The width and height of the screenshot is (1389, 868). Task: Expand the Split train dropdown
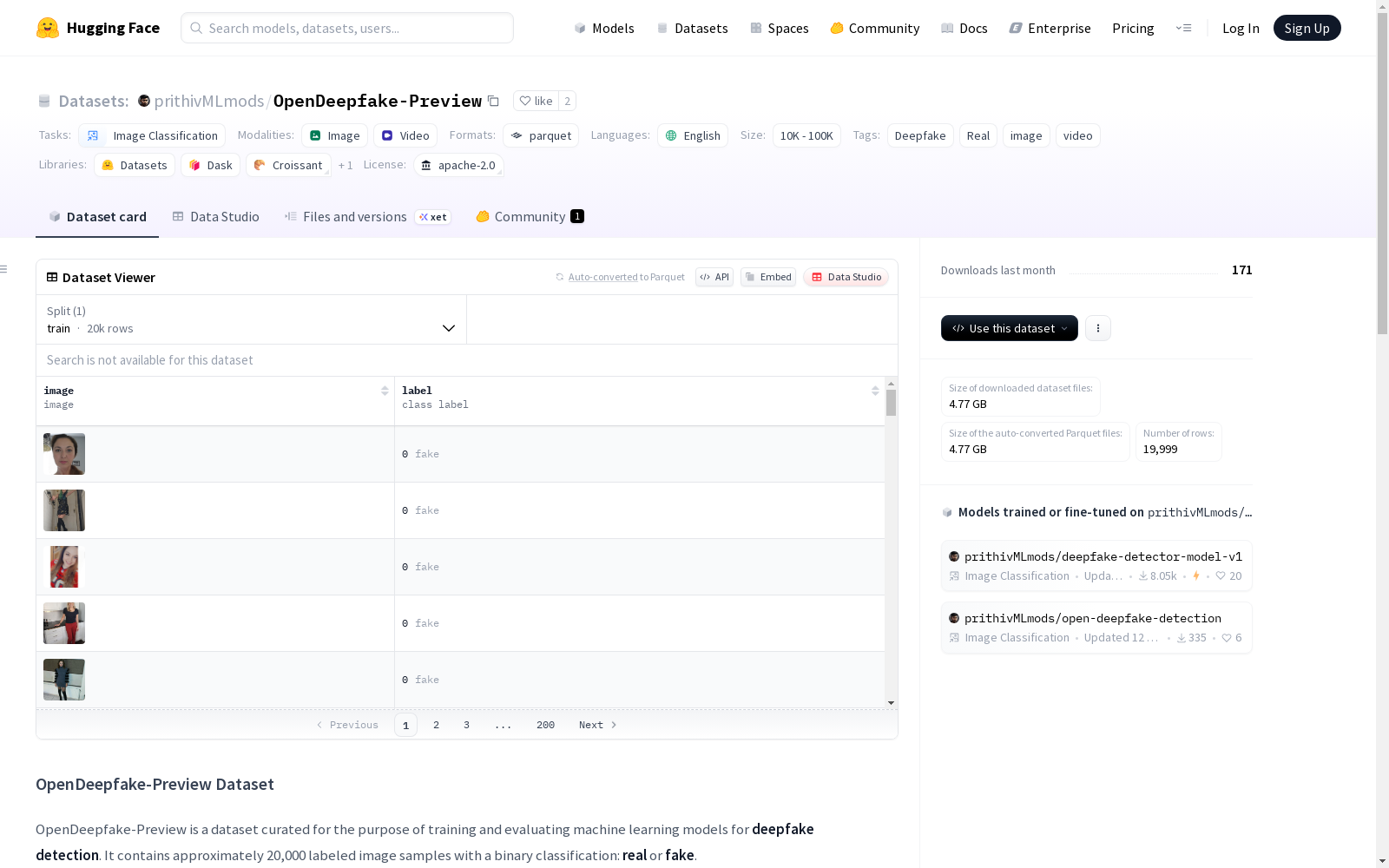coord(251,319)
